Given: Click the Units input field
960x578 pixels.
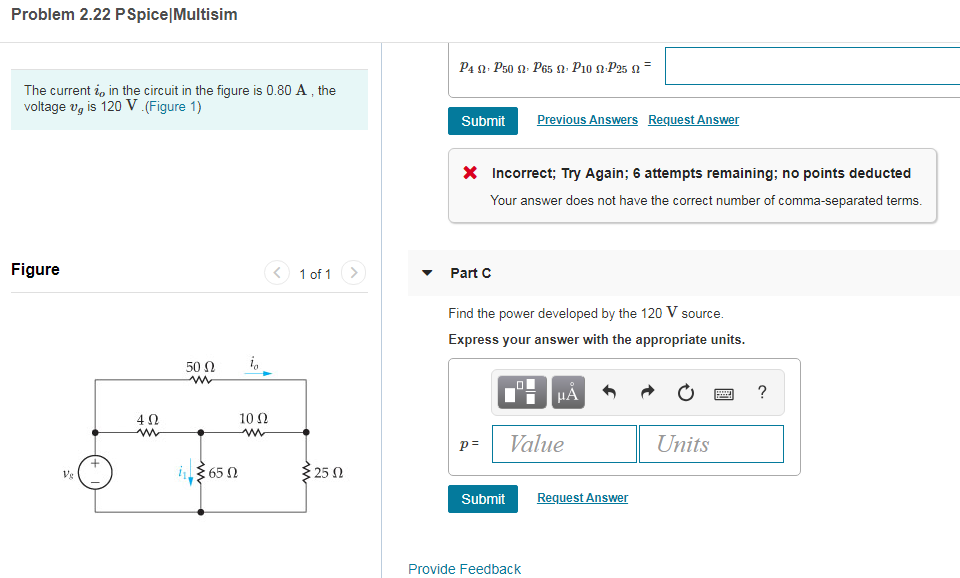Looking at the screenshot, I should point(711,444).
